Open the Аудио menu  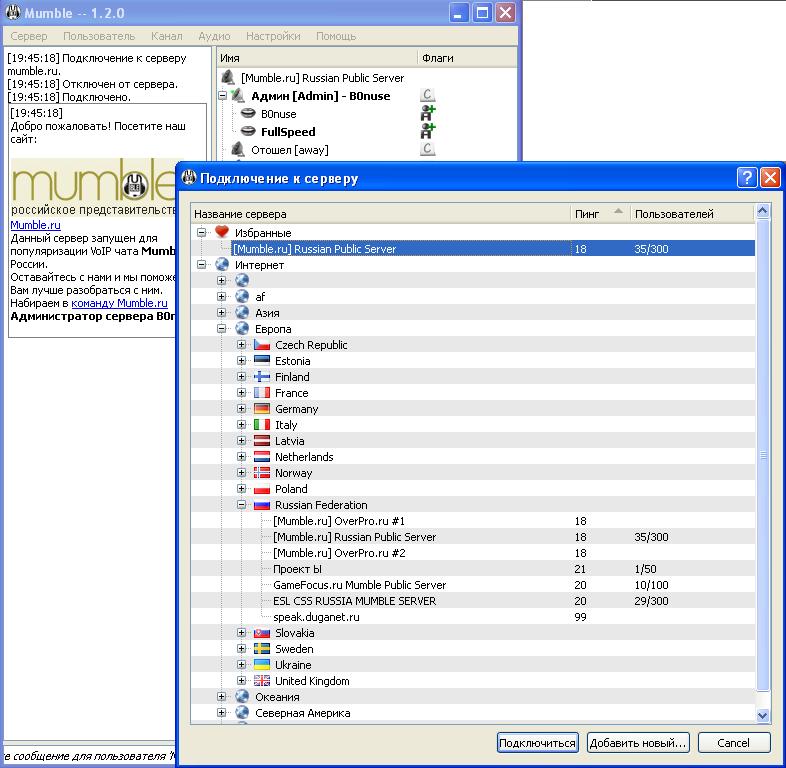coord(214,36)
